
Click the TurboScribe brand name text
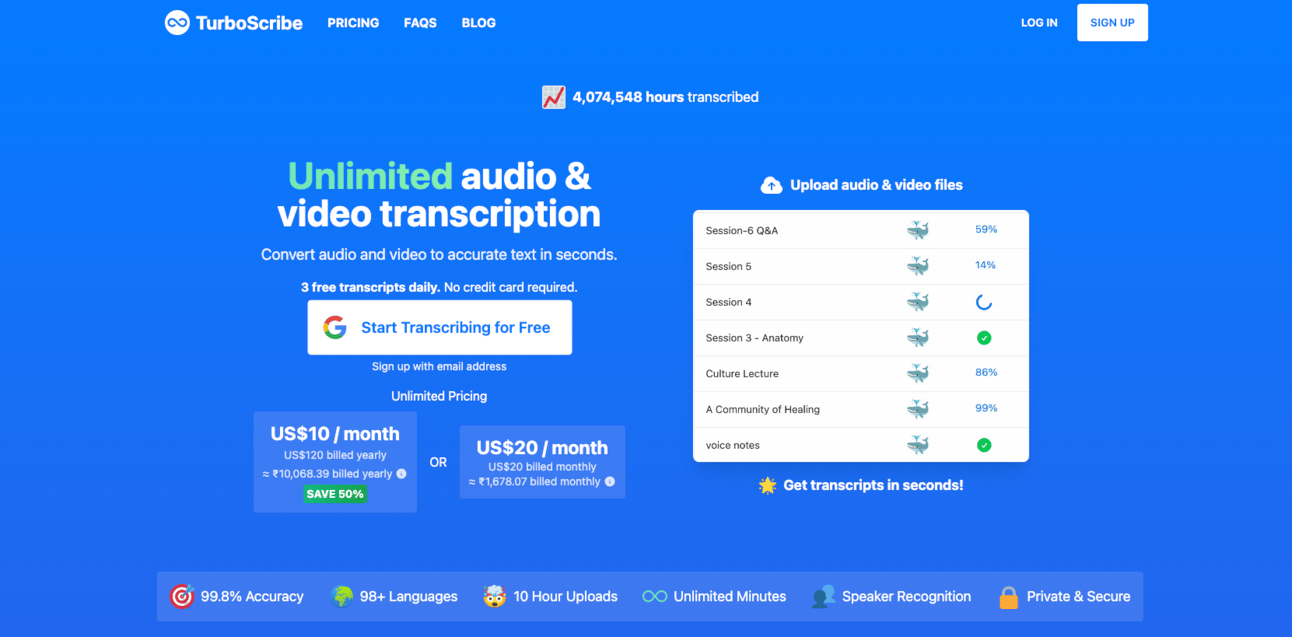[249, 23]
